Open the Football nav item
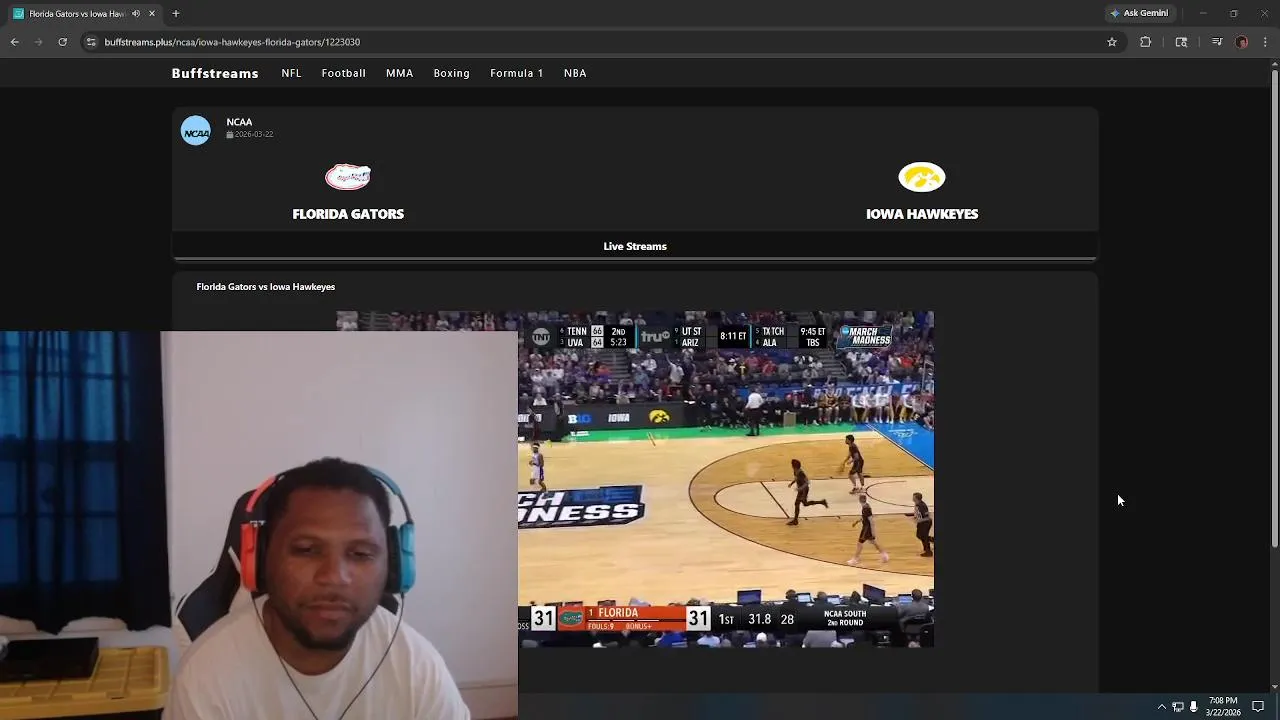 tap(344, 73)
